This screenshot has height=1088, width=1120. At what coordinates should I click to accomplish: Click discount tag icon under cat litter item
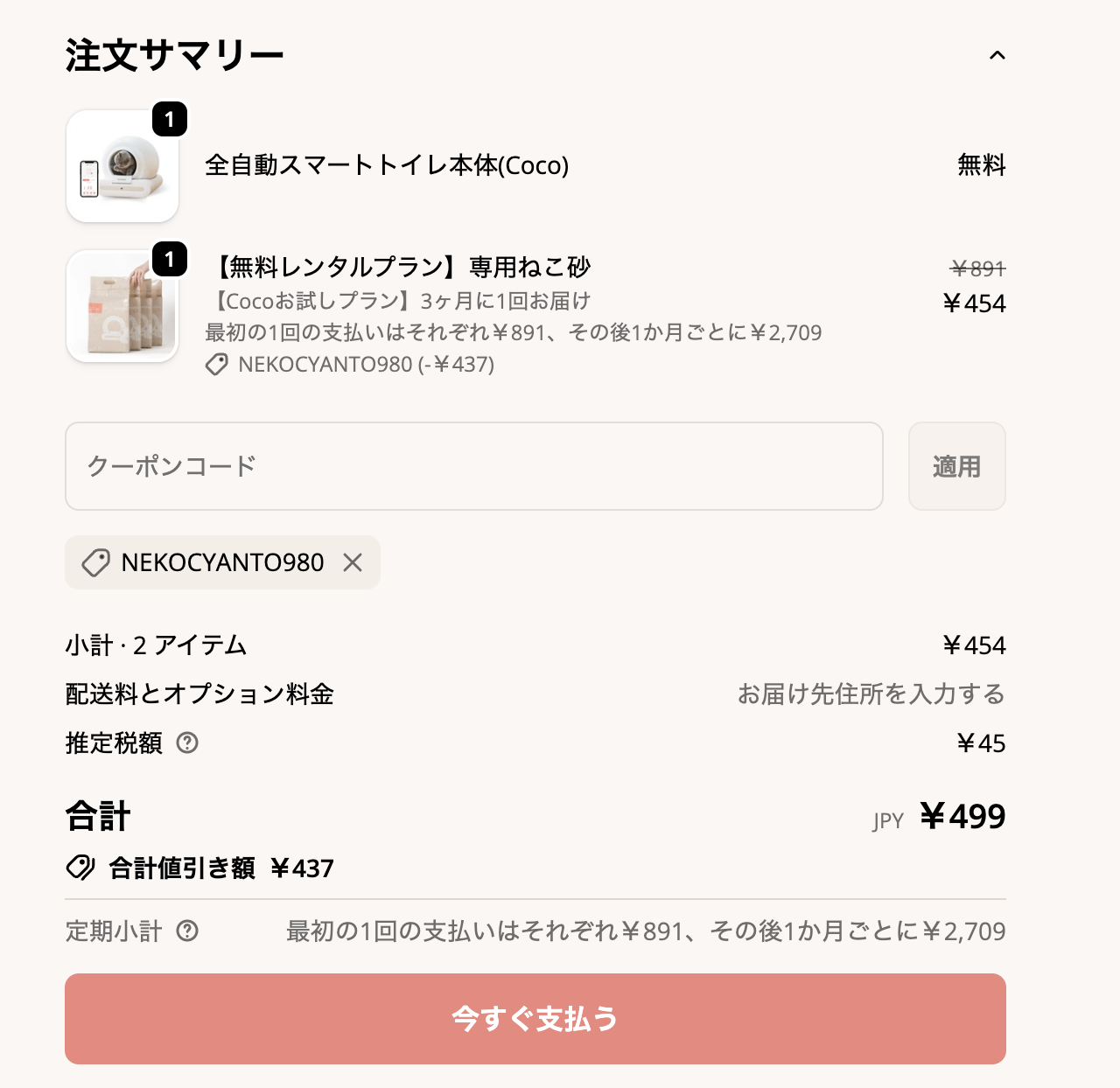point(217,365)
